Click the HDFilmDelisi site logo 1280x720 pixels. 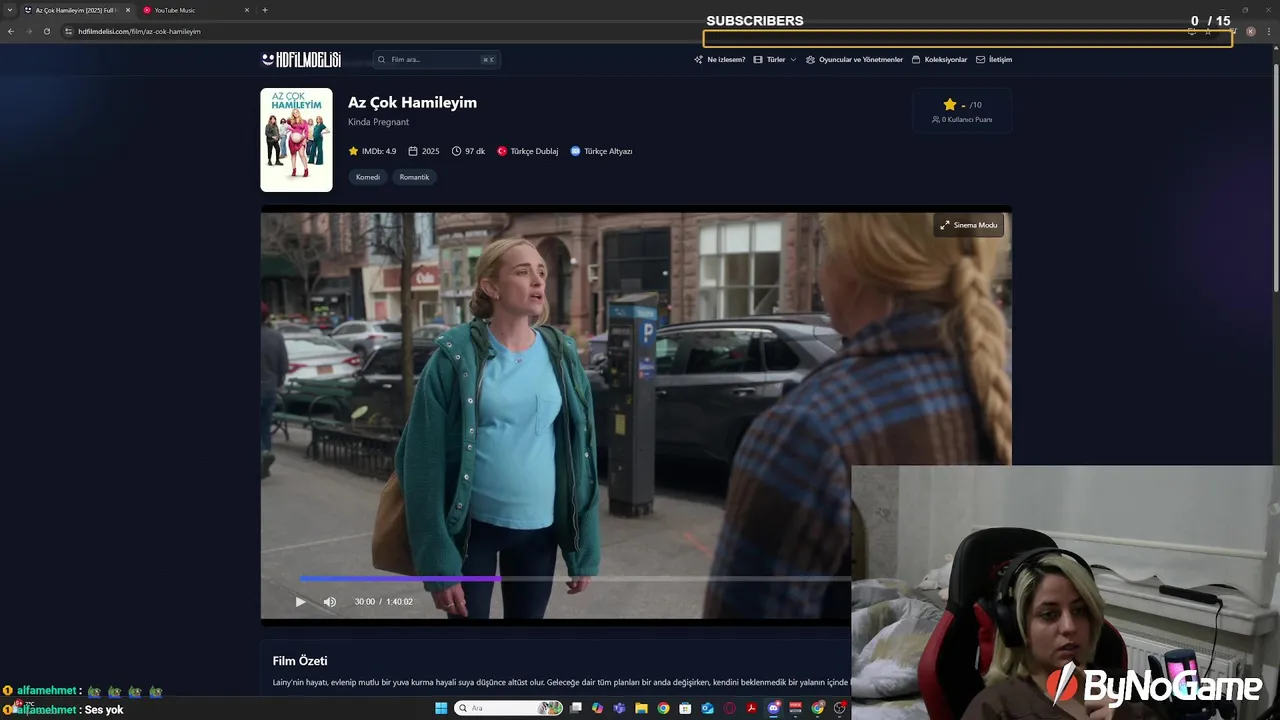(301, 60)
